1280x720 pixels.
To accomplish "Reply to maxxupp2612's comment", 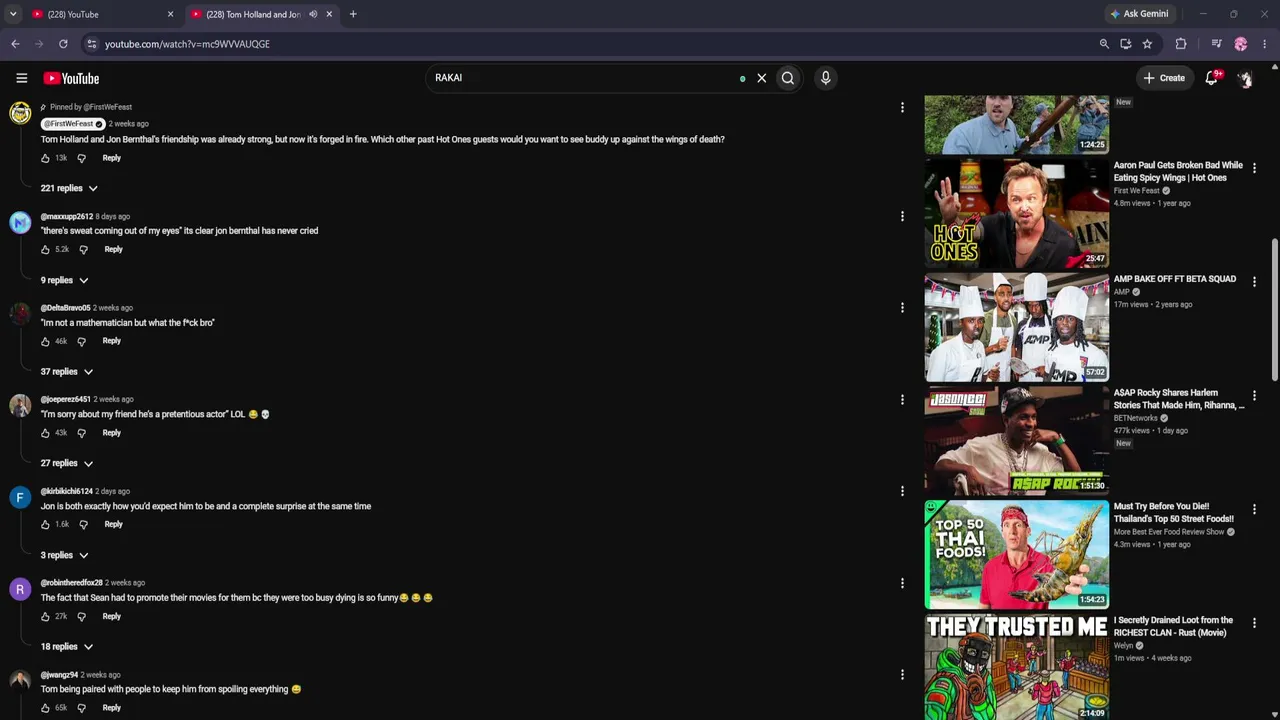I will 113,249.
